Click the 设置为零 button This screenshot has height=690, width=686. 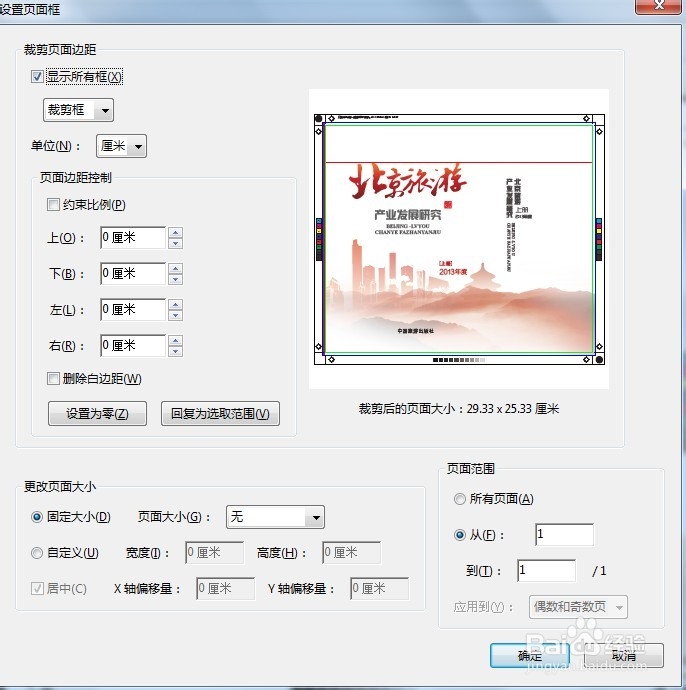(97, 414)
